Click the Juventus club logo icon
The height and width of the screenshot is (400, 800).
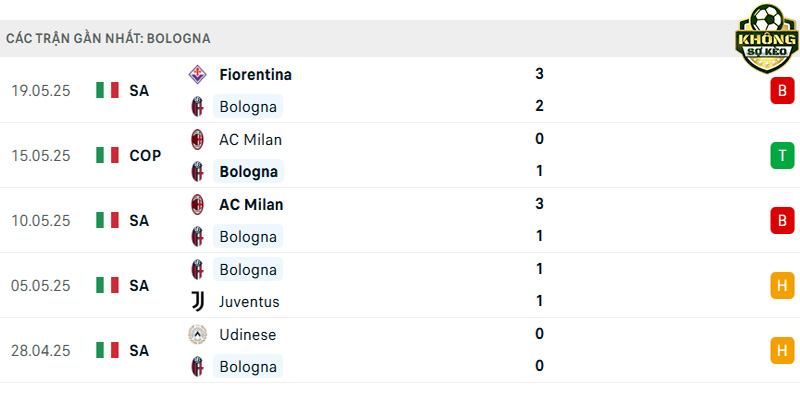[x=197, y=302]
